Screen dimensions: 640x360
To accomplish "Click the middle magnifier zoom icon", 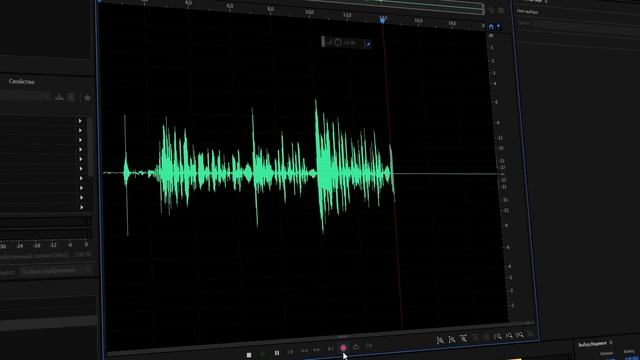I will 509,336.
